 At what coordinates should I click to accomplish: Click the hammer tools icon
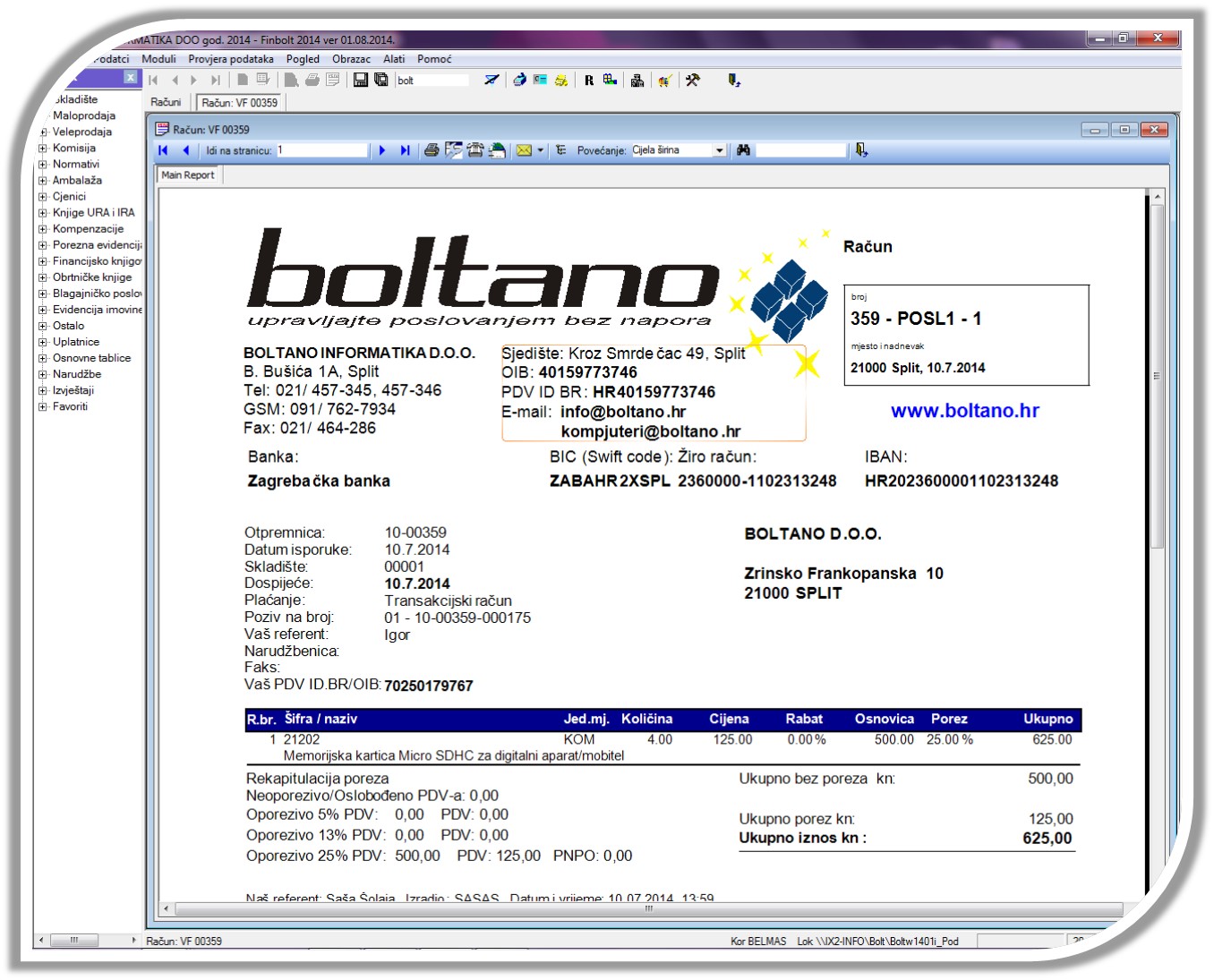(692, 80)
